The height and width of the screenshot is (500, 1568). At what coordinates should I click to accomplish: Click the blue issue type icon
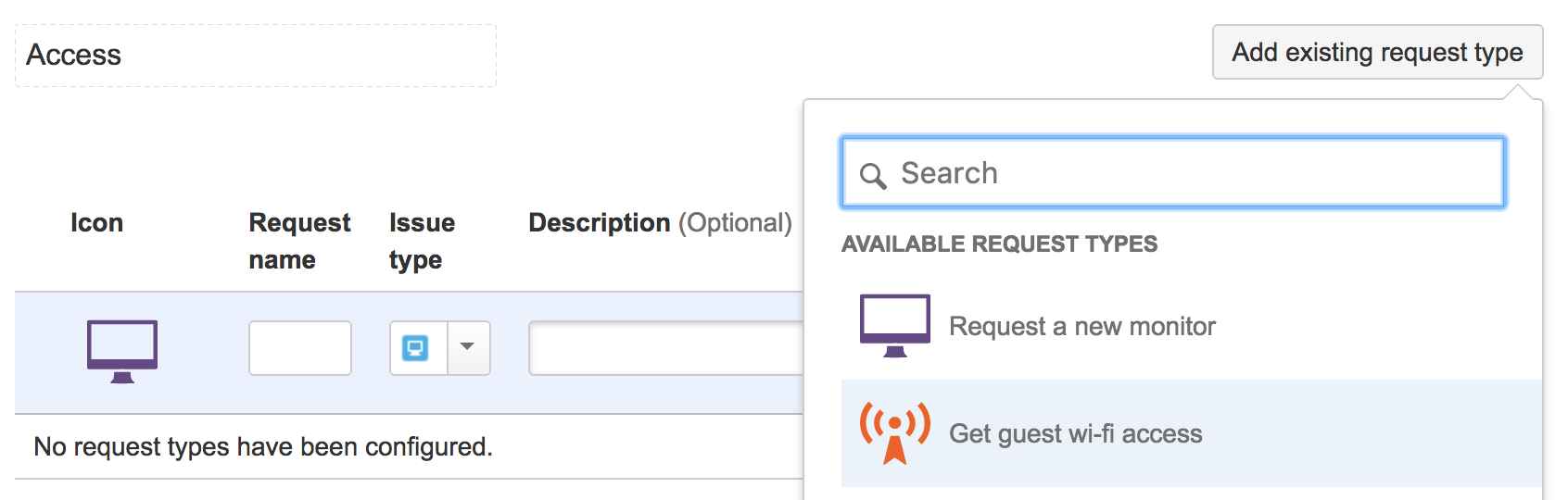tap(415, 348)
